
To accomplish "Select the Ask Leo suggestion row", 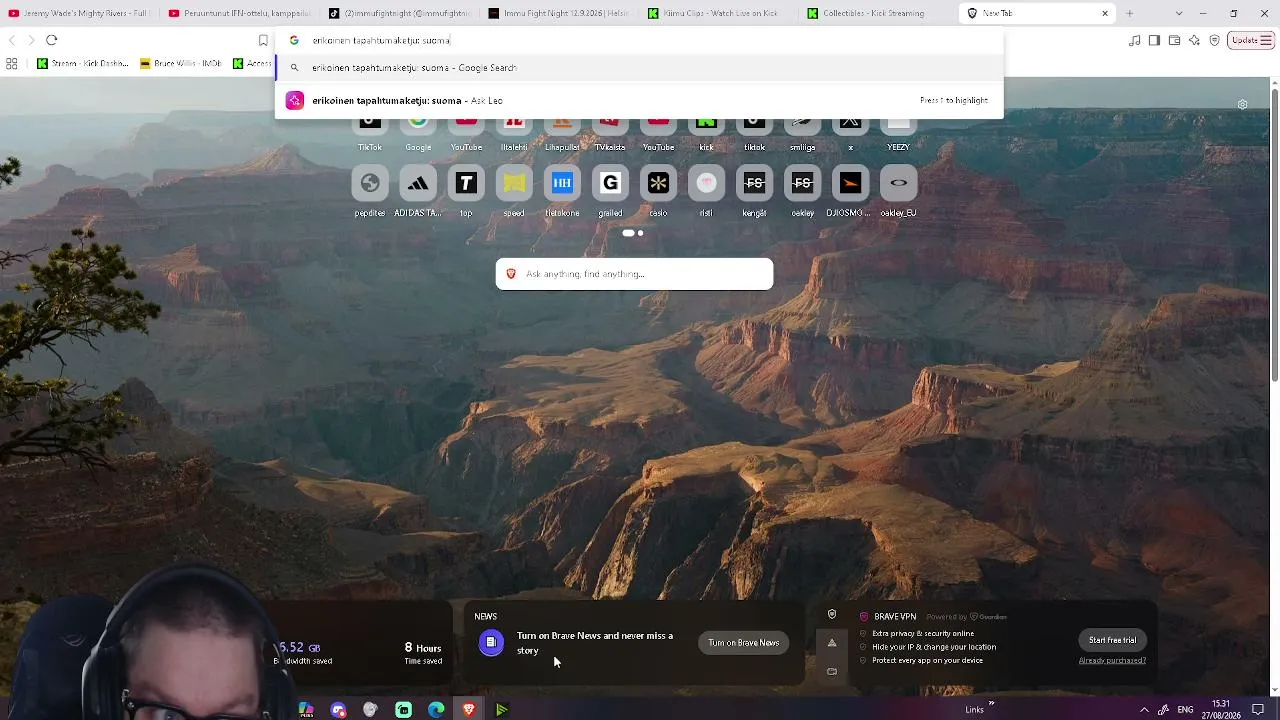I will pyautogui.click(x=639, y=100).
